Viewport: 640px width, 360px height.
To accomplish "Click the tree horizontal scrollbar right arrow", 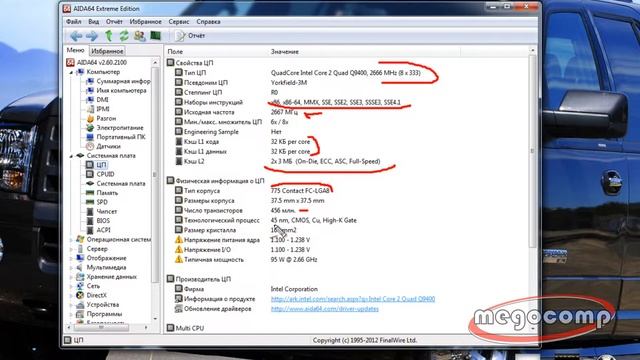I will [146, 327].
